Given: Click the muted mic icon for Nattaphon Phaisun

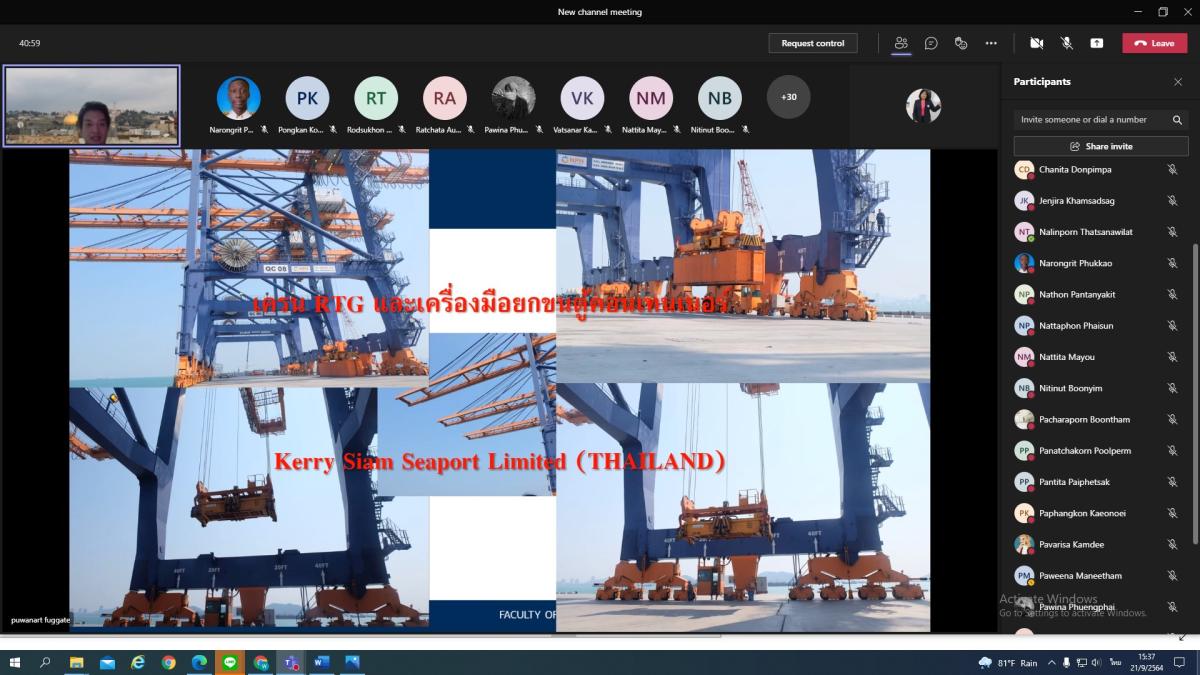Looking at the screenshot, I should point(1172,326).
